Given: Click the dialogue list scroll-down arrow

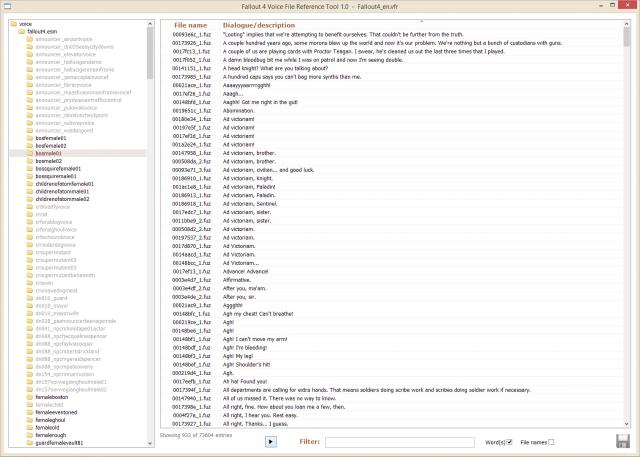Looking at the screenshot, I should pos(627,424).
